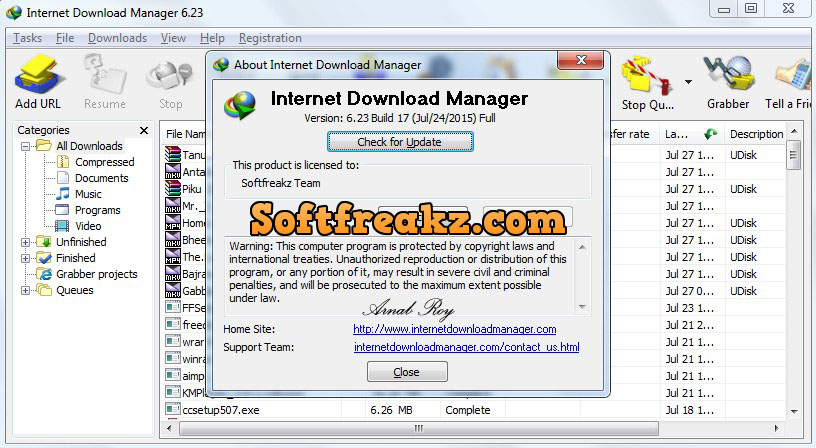
Task: Select the Compressed category
Action: [105, 162]
